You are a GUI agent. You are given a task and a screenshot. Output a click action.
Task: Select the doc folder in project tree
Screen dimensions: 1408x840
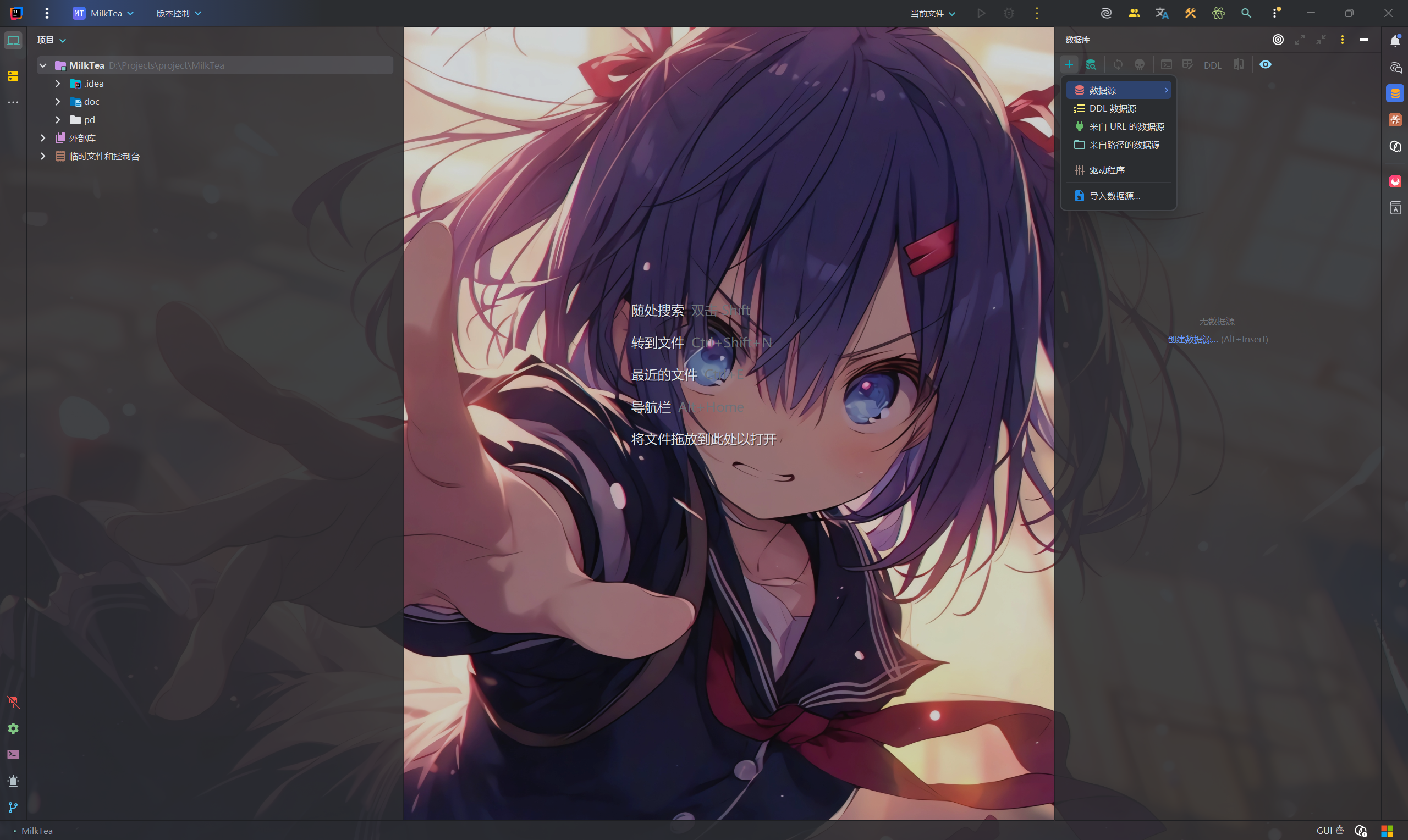click(x=92, y=102)
